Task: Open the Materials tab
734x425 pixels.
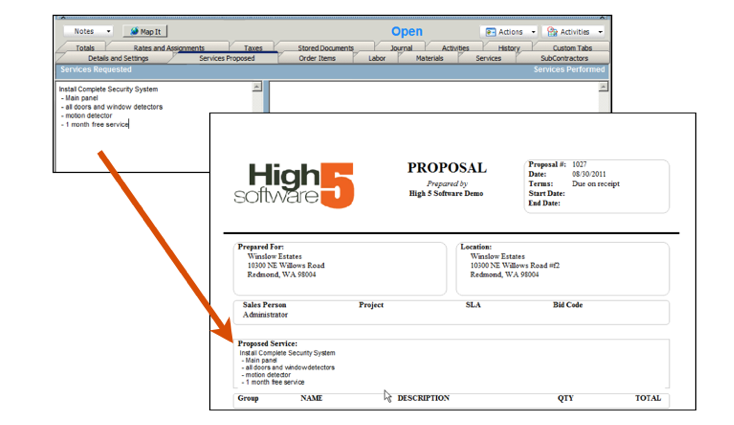Action: pos(429,58)
